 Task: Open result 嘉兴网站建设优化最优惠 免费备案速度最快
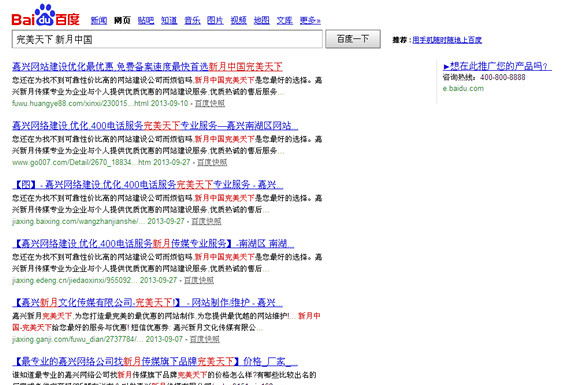pyautogui.click(x=147, y=67)
